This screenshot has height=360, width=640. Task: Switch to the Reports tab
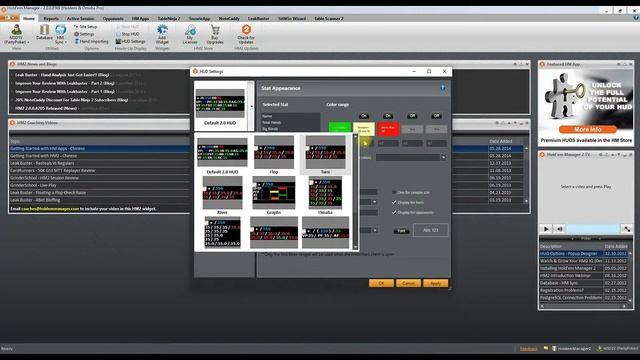51,18
